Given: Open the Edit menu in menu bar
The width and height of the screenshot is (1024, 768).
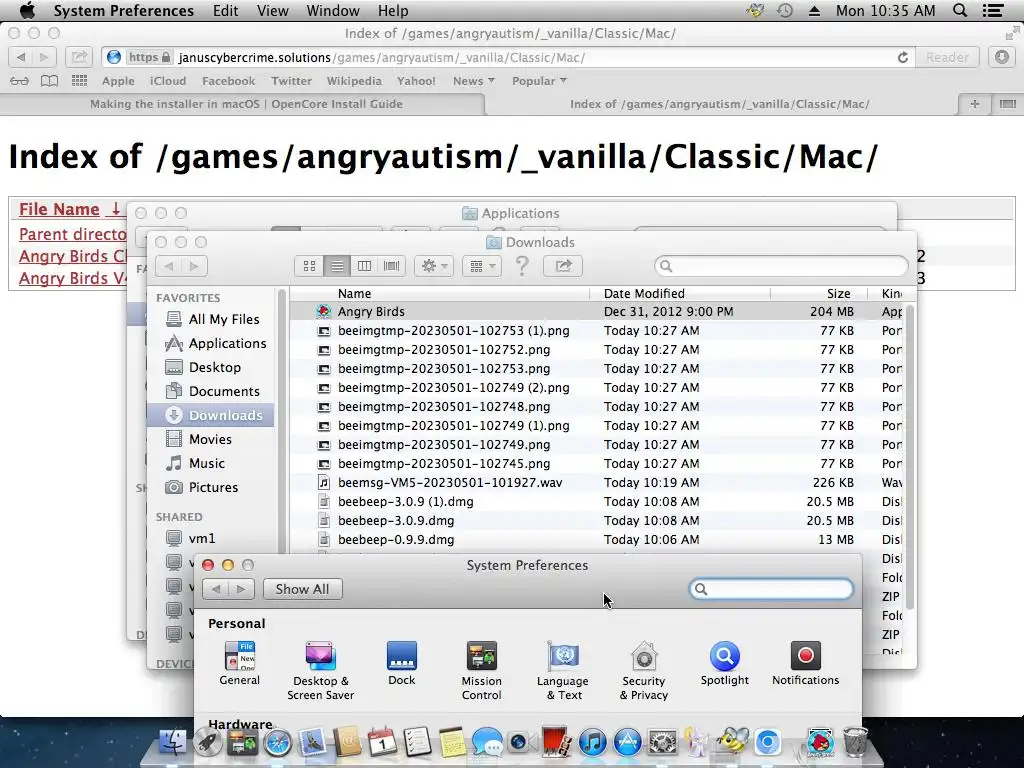Looking at the screenshot, I should (x=225, y=10).
